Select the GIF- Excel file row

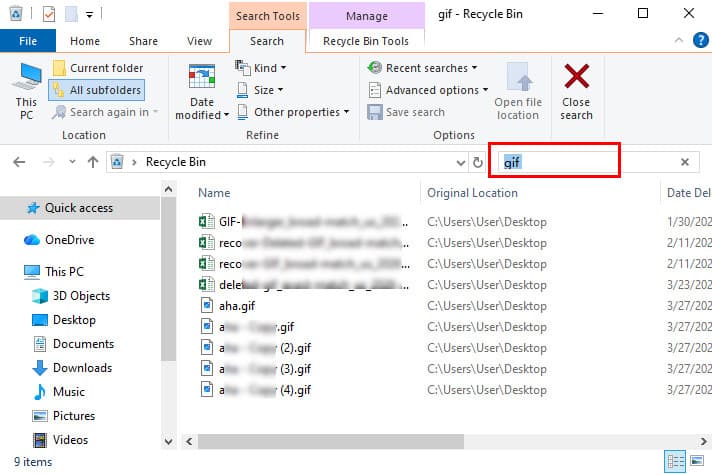304,222
